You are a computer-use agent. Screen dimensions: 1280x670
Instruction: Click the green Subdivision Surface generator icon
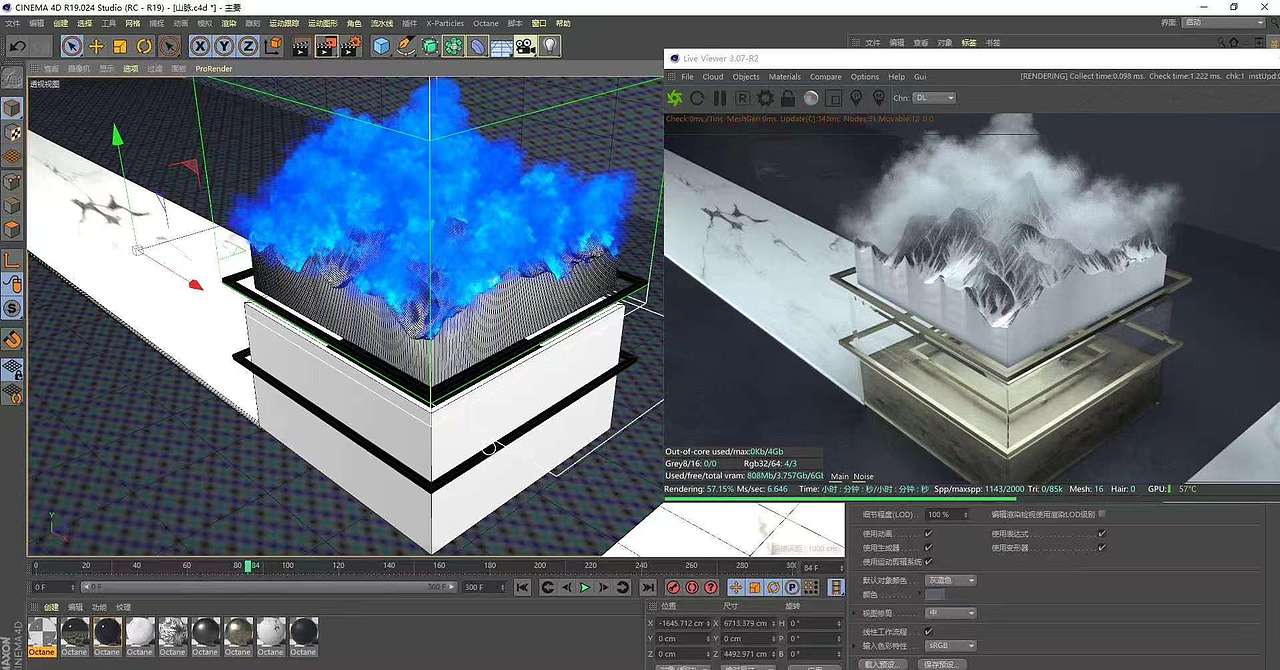(430, 46)
